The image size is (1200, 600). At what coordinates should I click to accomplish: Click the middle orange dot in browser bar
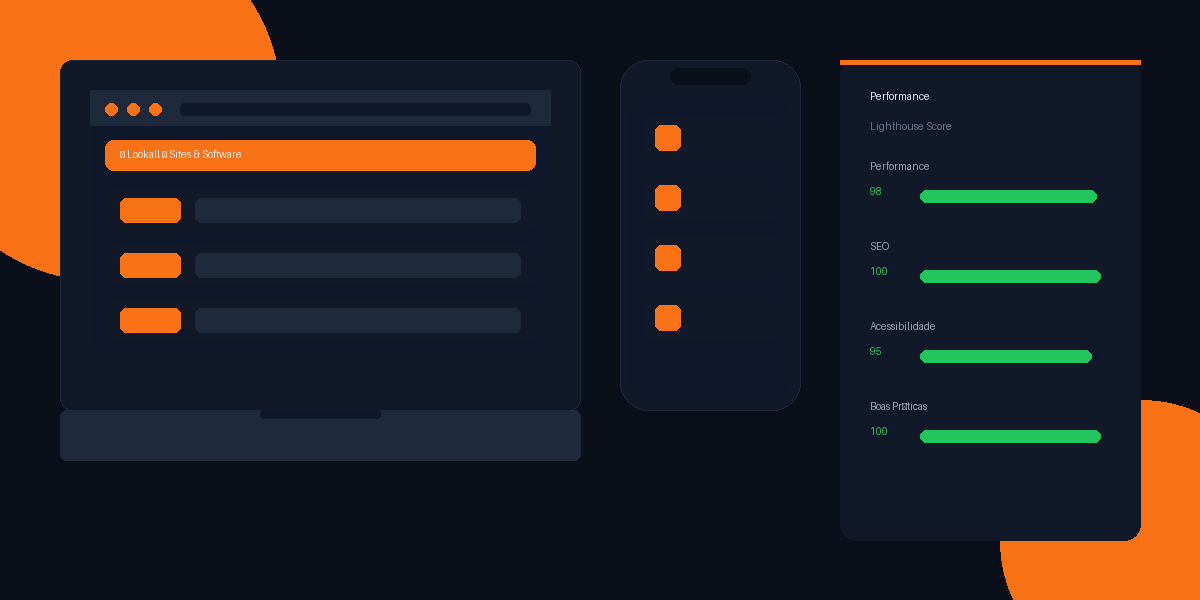pos(133,109)
